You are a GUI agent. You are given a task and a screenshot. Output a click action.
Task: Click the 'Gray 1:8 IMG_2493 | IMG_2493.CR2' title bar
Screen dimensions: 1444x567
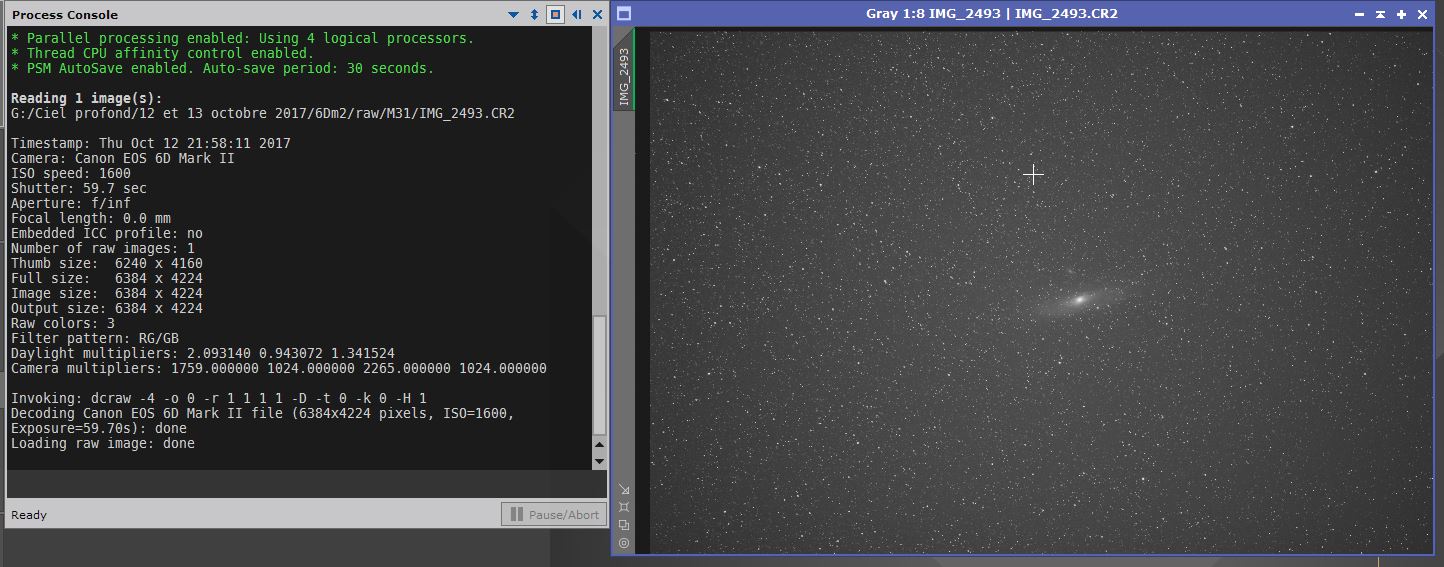tap(991, 14)
